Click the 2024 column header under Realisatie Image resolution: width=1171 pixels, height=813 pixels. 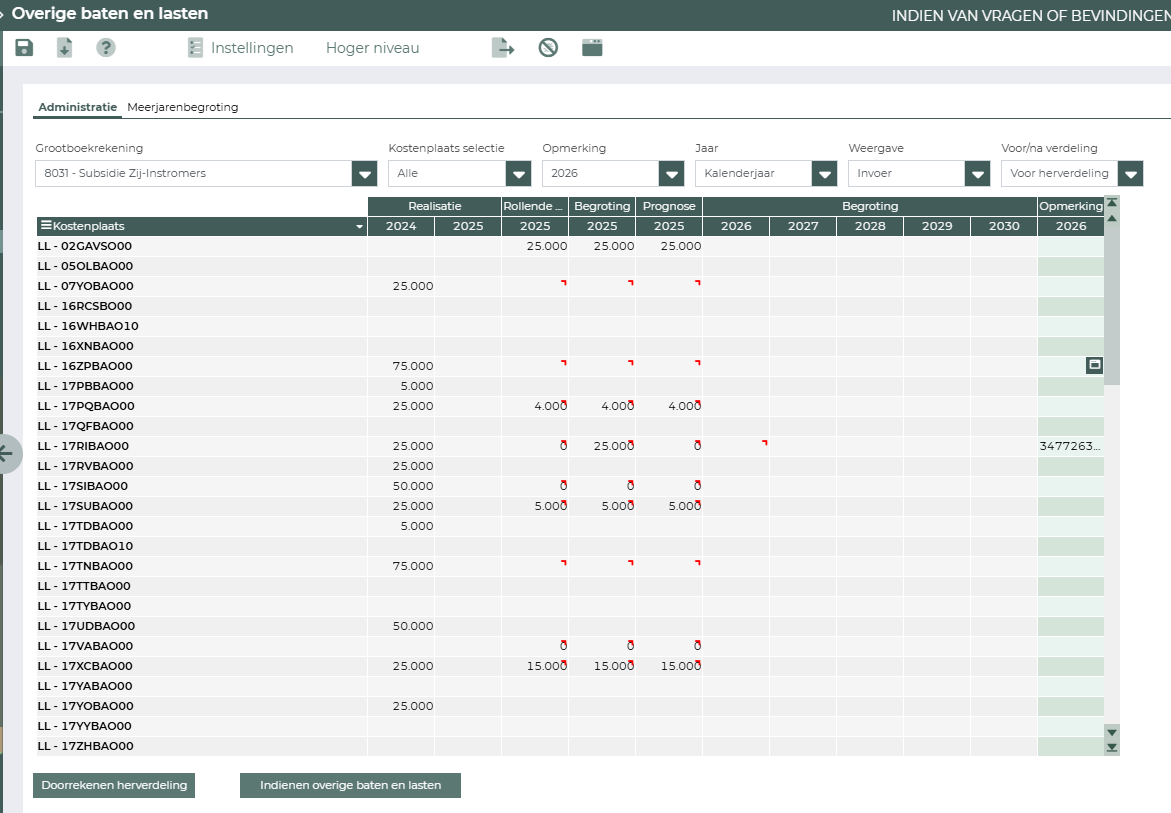pyautogui.click(x=401, y=226)
